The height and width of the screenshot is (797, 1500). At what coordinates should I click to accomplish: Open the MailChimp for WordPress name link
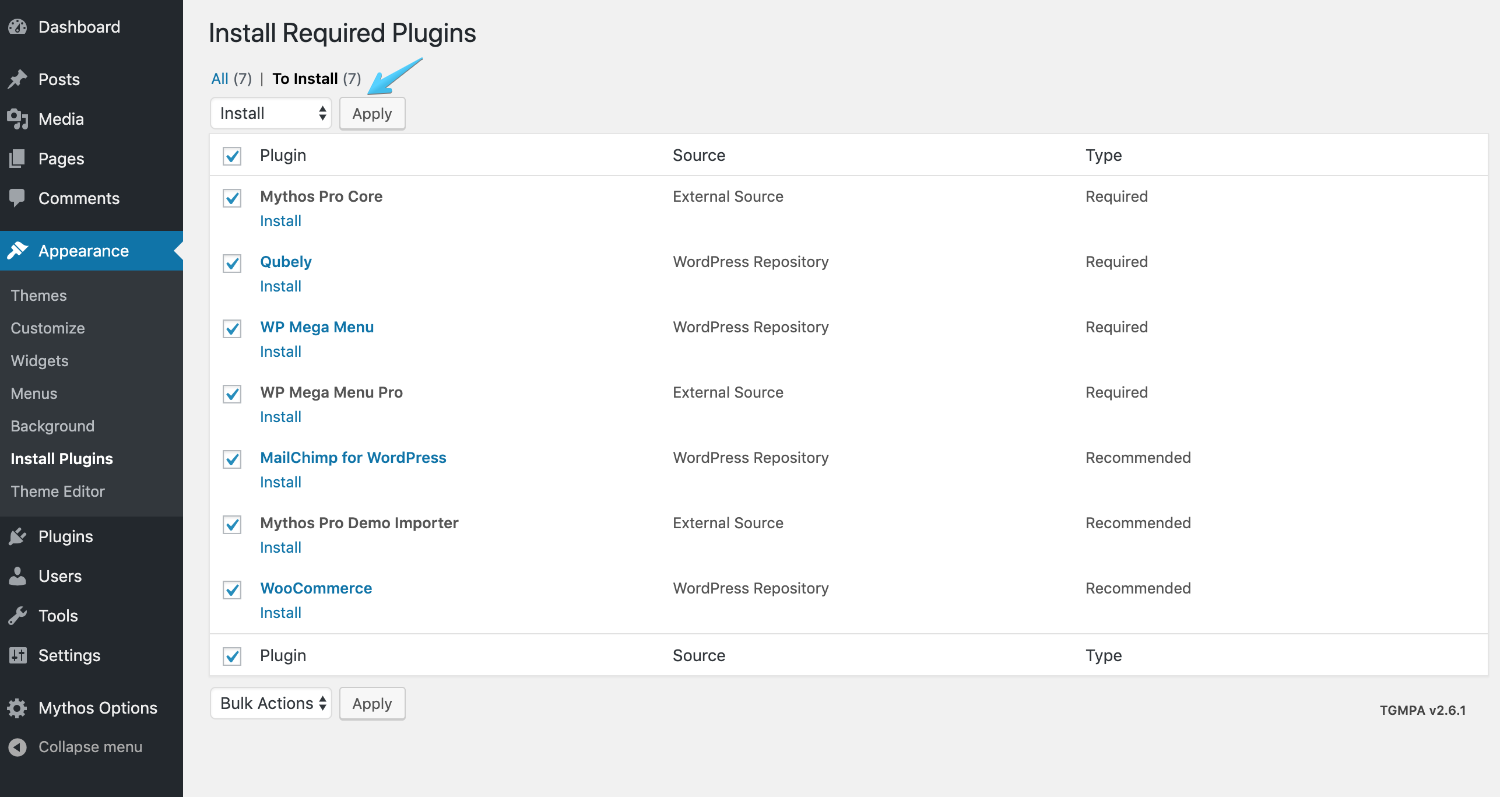pos(353,458)
